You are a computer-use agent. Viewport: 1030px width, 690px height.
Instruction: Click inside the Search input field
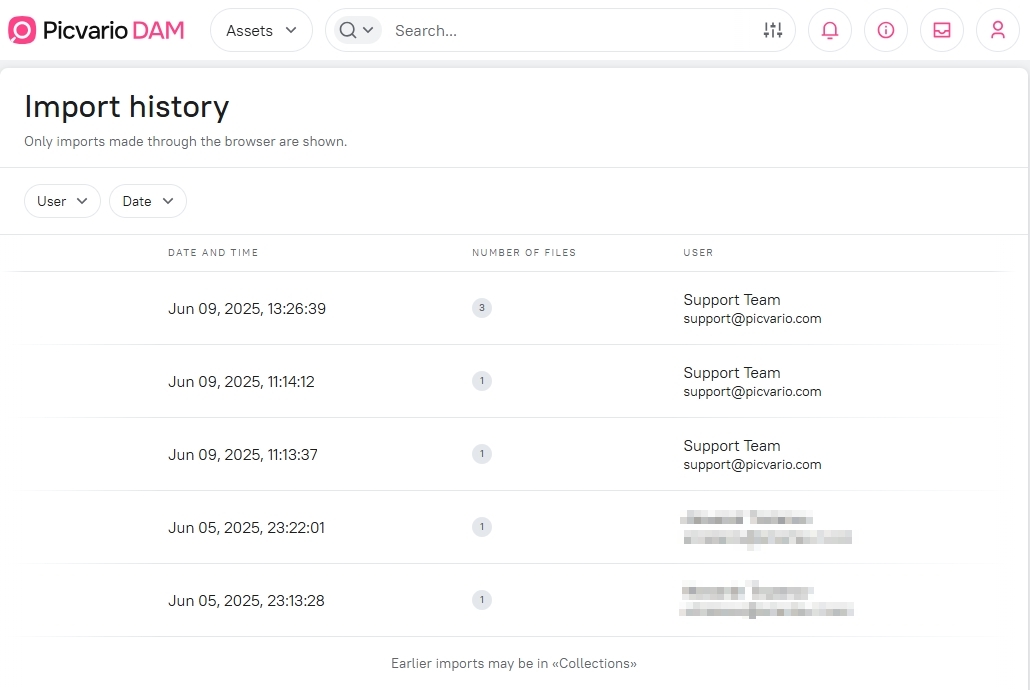pyautogui.click(x=570, y=30)
